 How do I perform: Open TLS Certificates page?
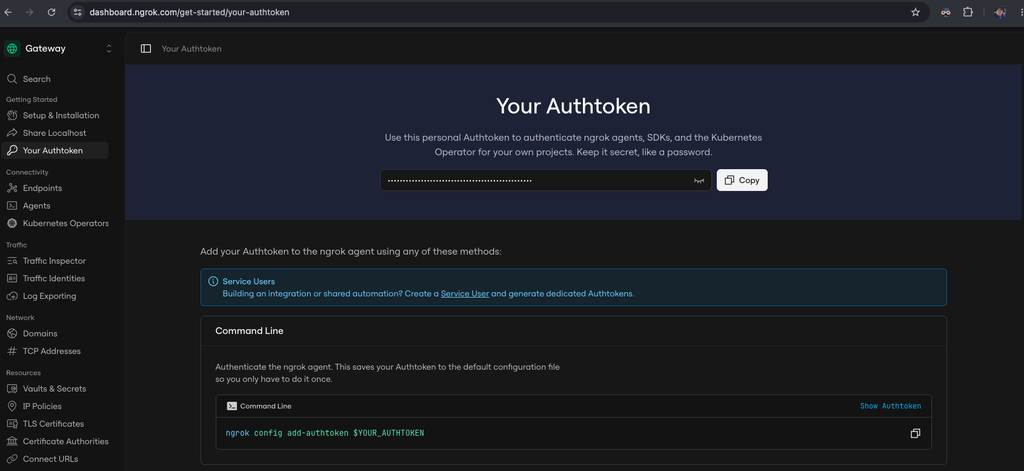(x=54, y=424)
